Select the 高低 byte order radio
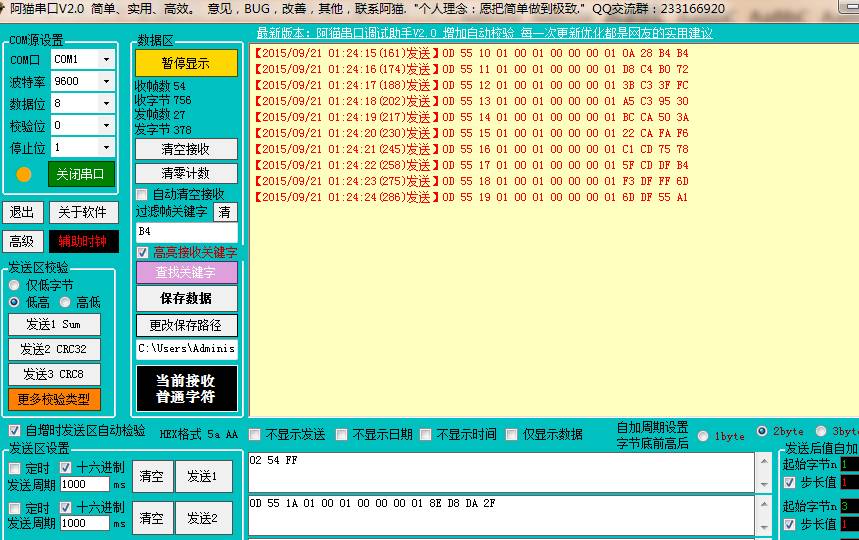 coord(65,302)
